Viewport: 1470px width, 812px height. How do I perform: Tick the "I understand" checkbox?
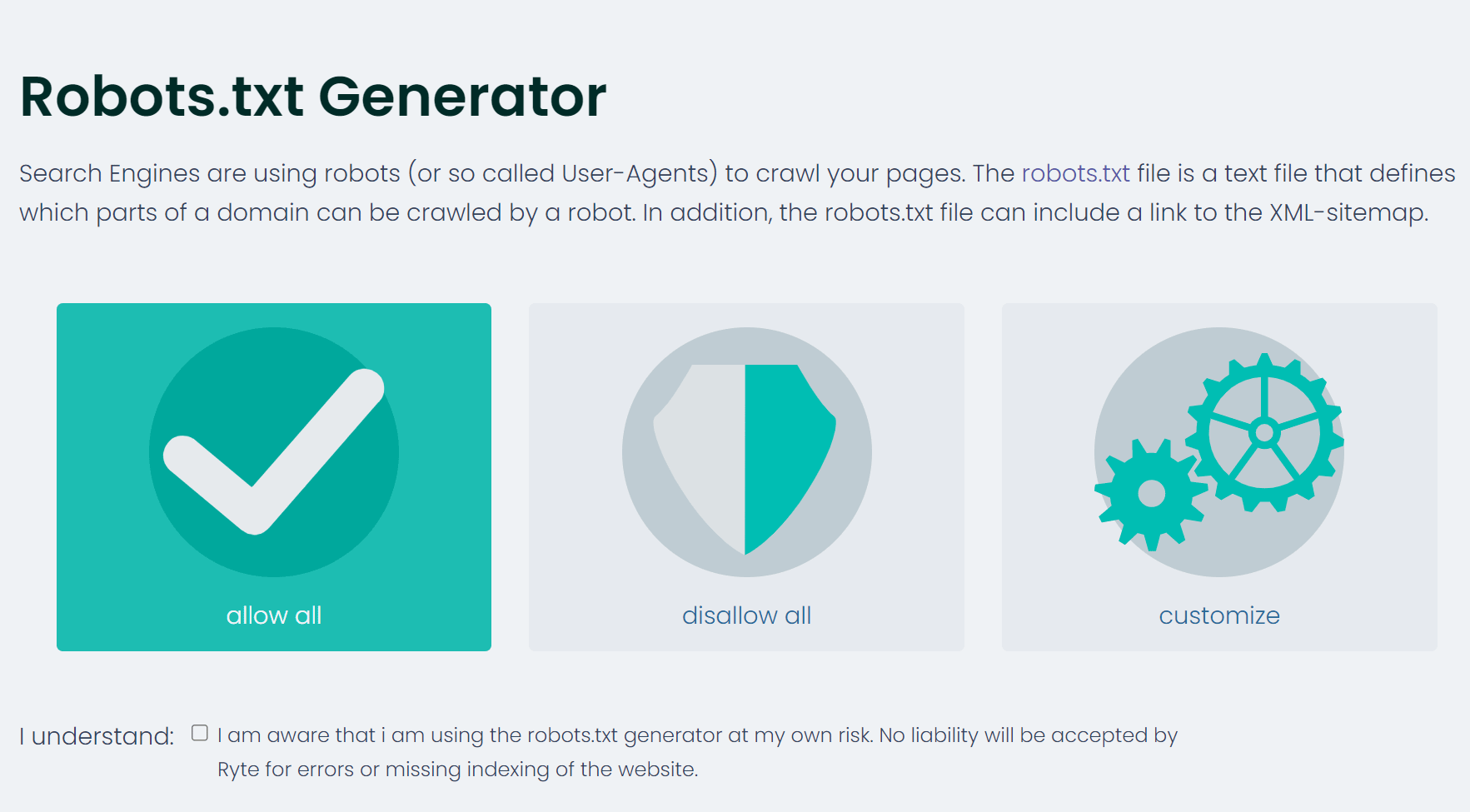[x=200, y=733]
